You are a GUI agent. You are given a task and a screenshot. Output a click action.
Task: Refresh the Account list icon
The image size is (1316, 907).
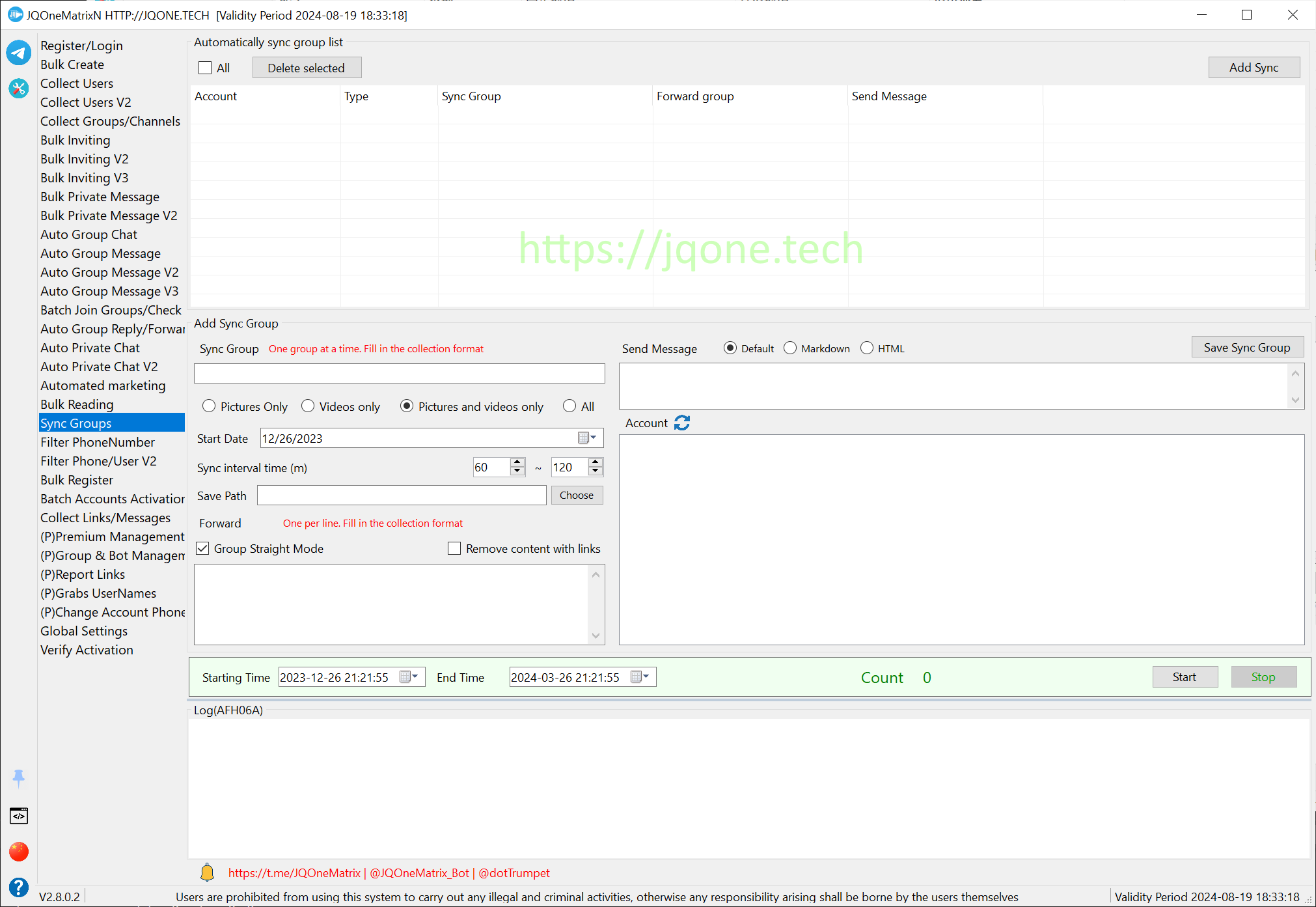coord(682,423)
